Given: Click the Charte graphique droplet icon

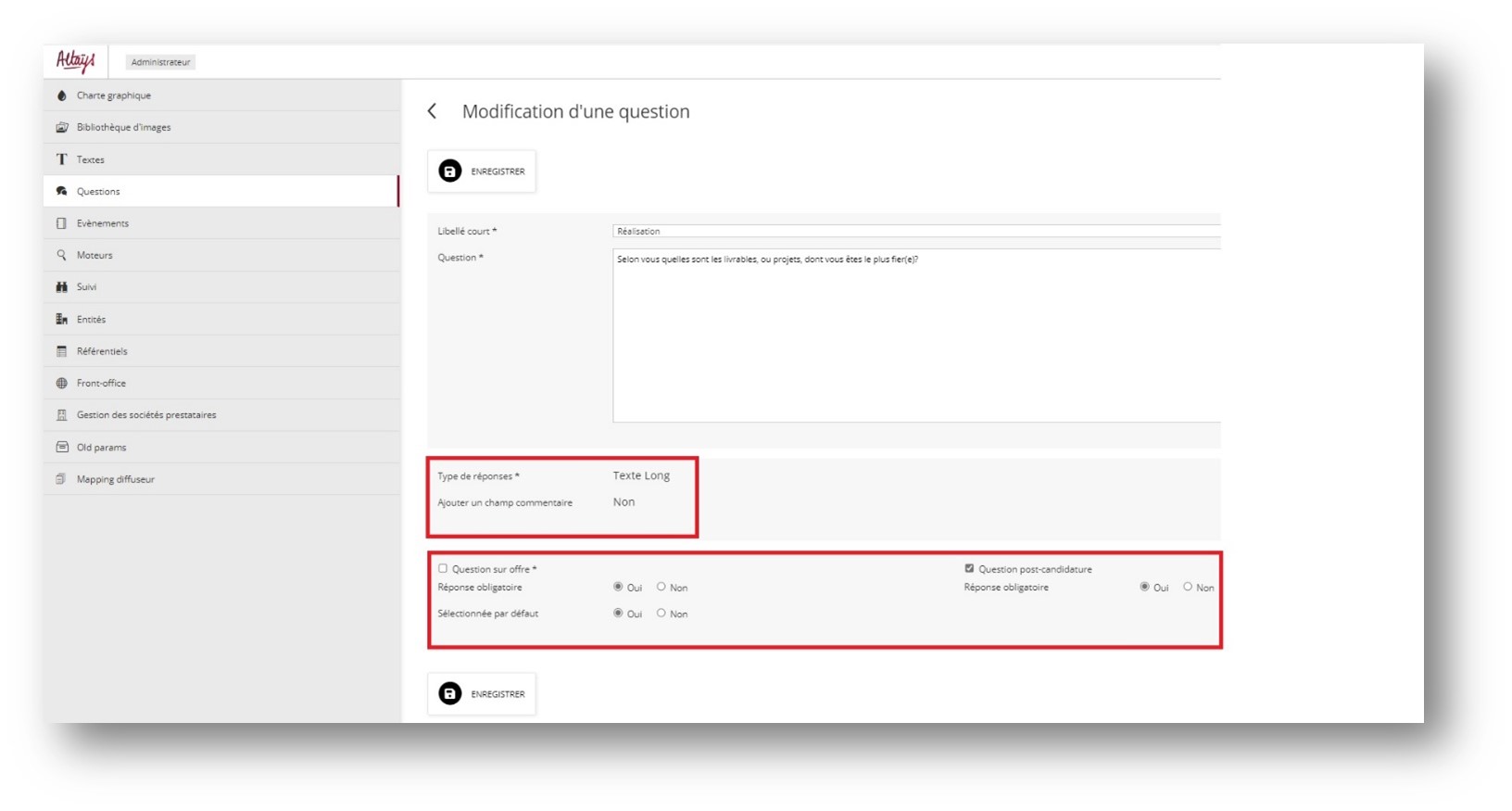Looking at the screenshot, I should 62,95.
